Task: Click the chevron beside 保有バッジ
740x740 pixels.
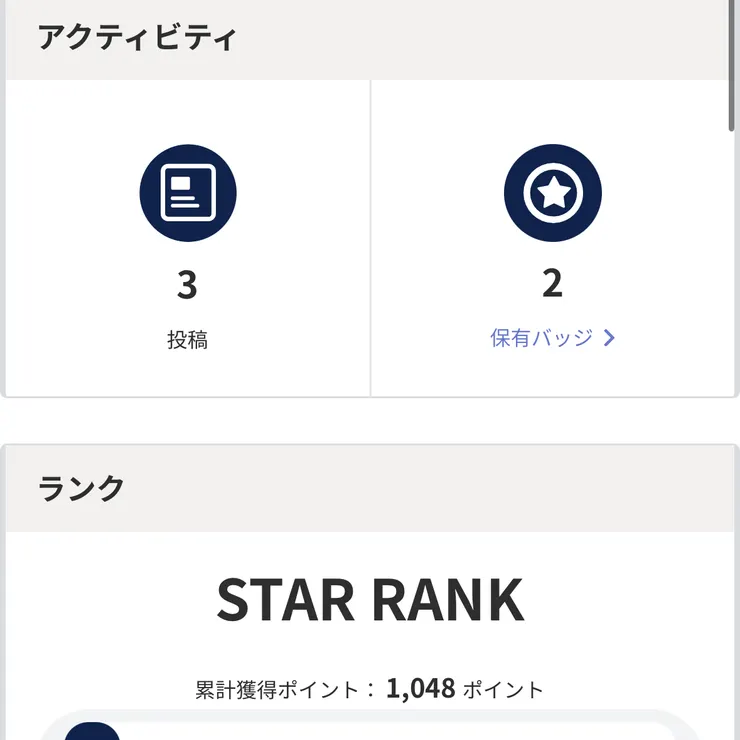Action: 609,338
